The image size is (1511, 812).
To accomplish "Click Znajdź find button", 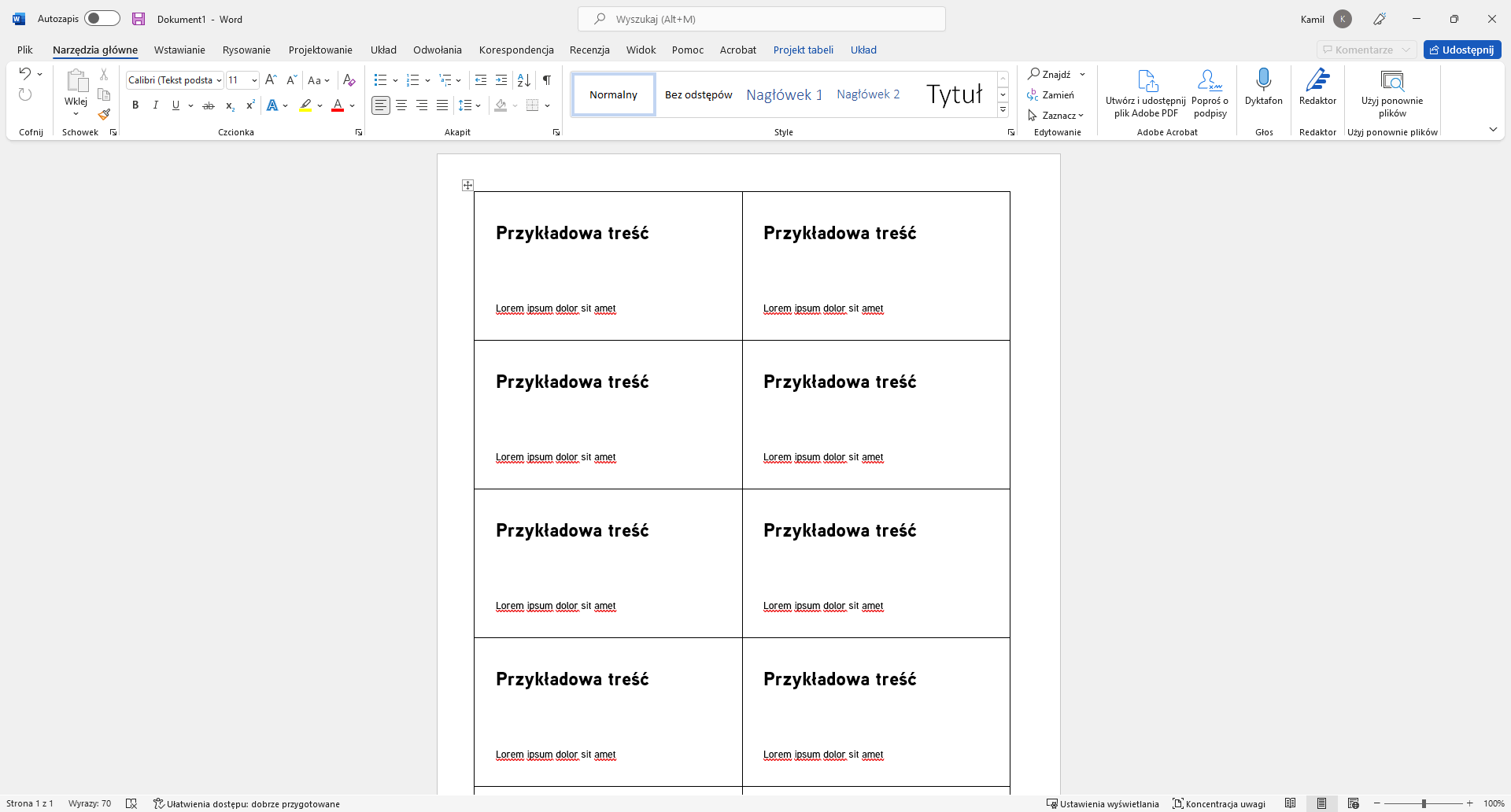I will pyautogui.click(x=1050, y=74).
